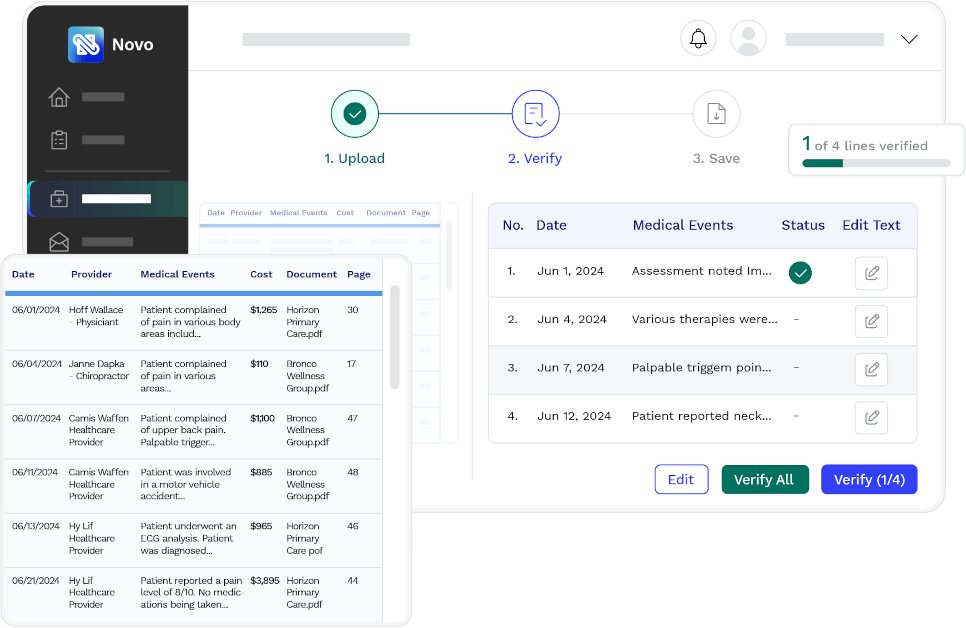Select 'Assessment noted Im...' event text
This screenshot has width=966, height=628.
tap(701, 271)
